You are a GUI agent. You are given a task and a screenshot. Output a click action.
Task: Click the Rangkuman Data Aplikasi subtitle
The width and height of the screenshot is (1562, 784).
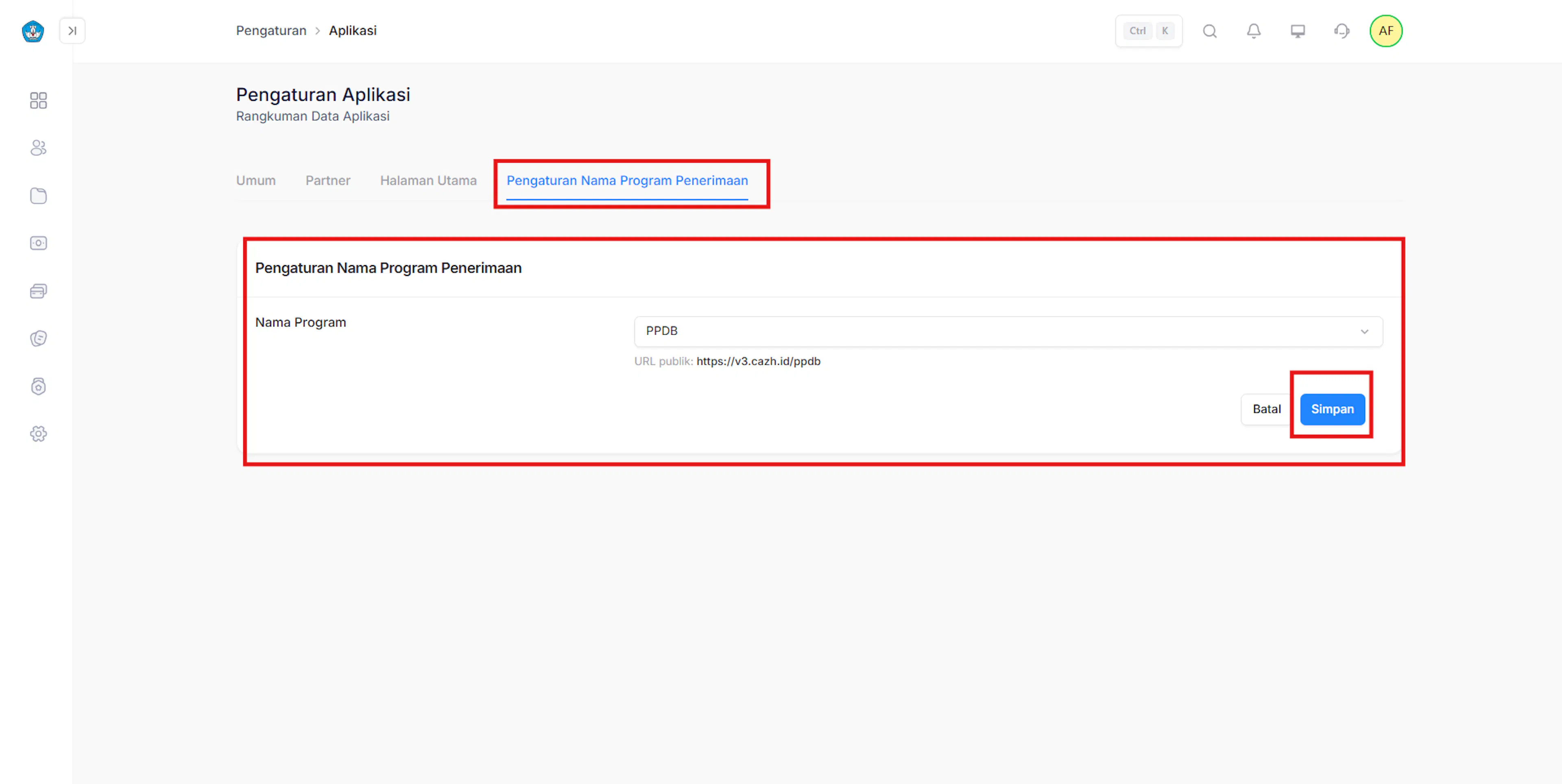(x=313, y=116)
